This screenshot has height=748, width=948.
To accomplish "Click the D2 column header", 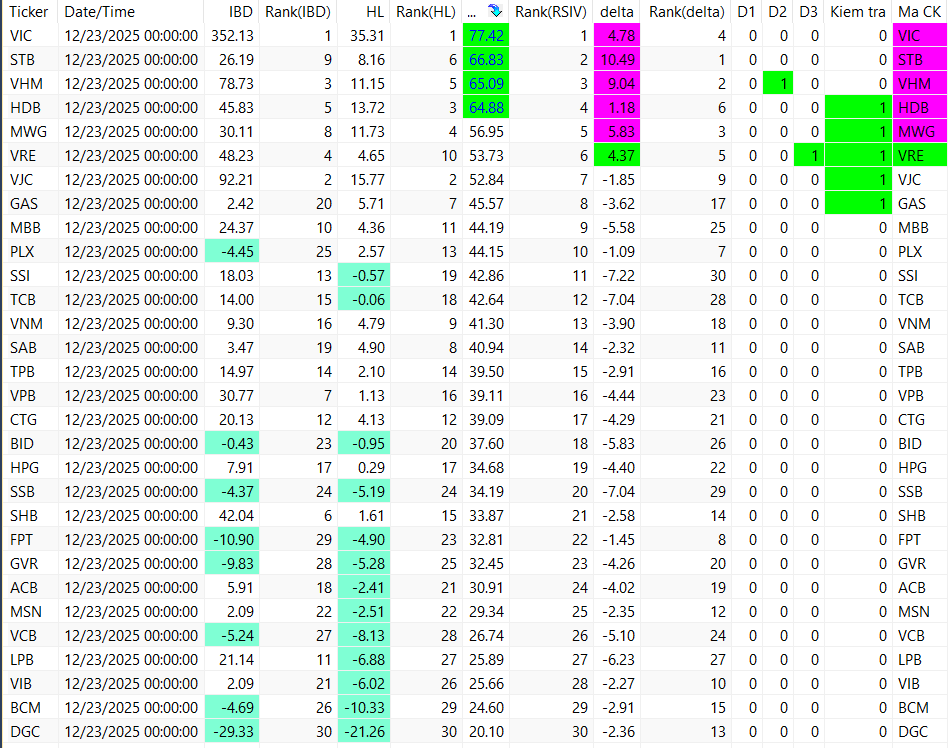I will coord(778,11).
